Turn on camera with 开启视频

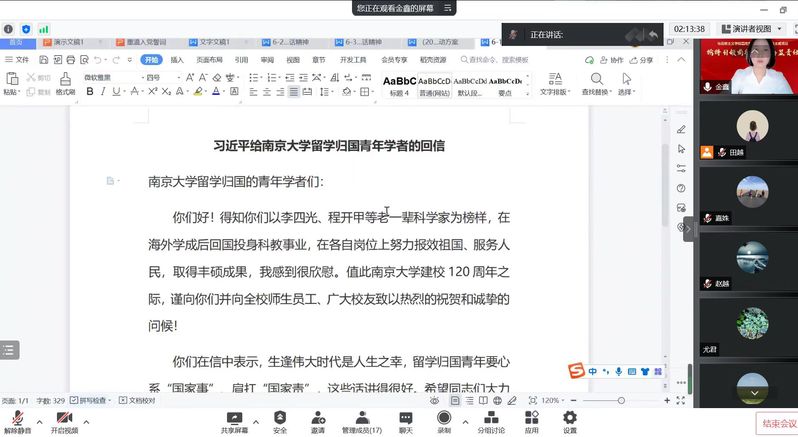[64, 419]
